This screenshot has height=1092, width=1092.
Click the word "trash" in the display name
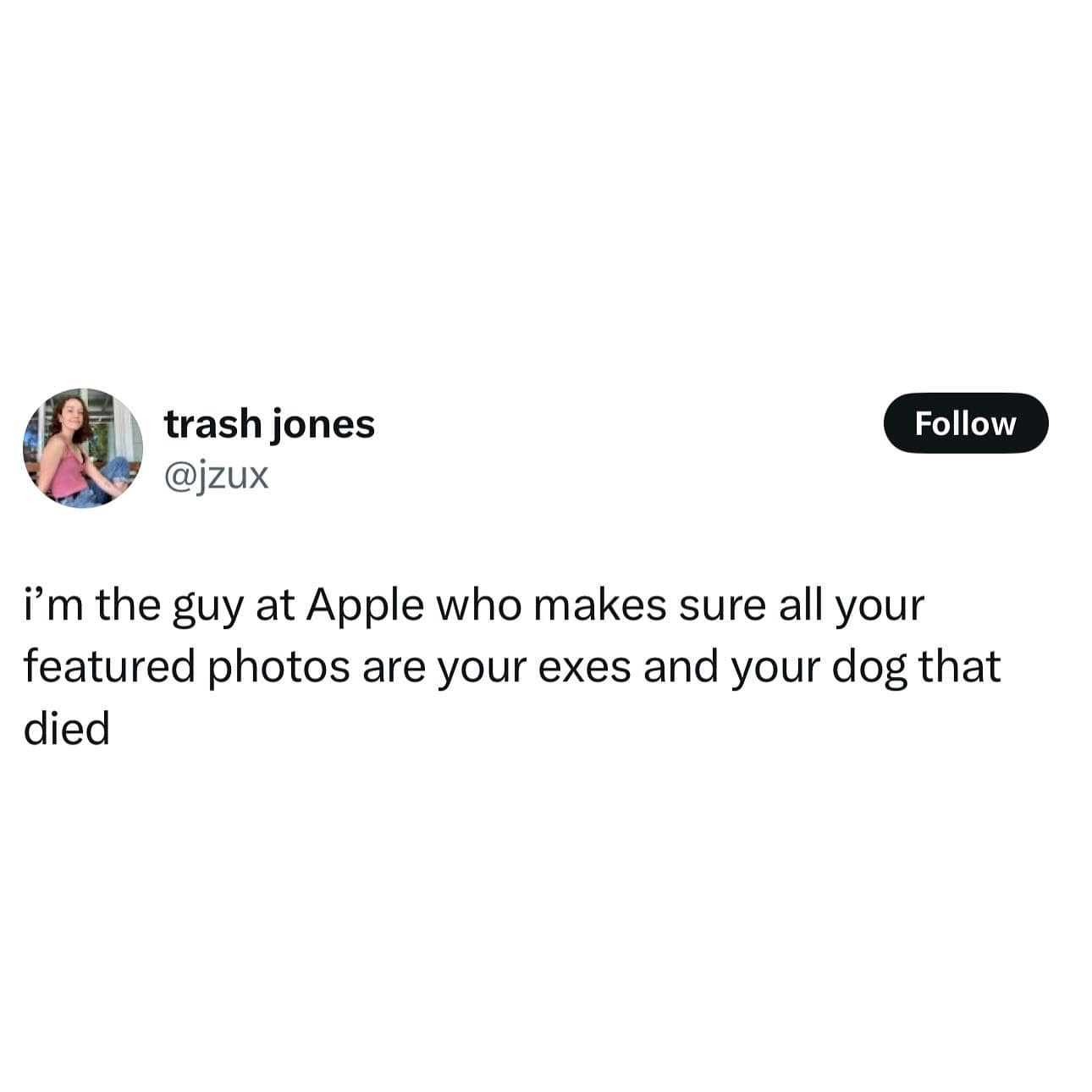(x=213, y=424)
